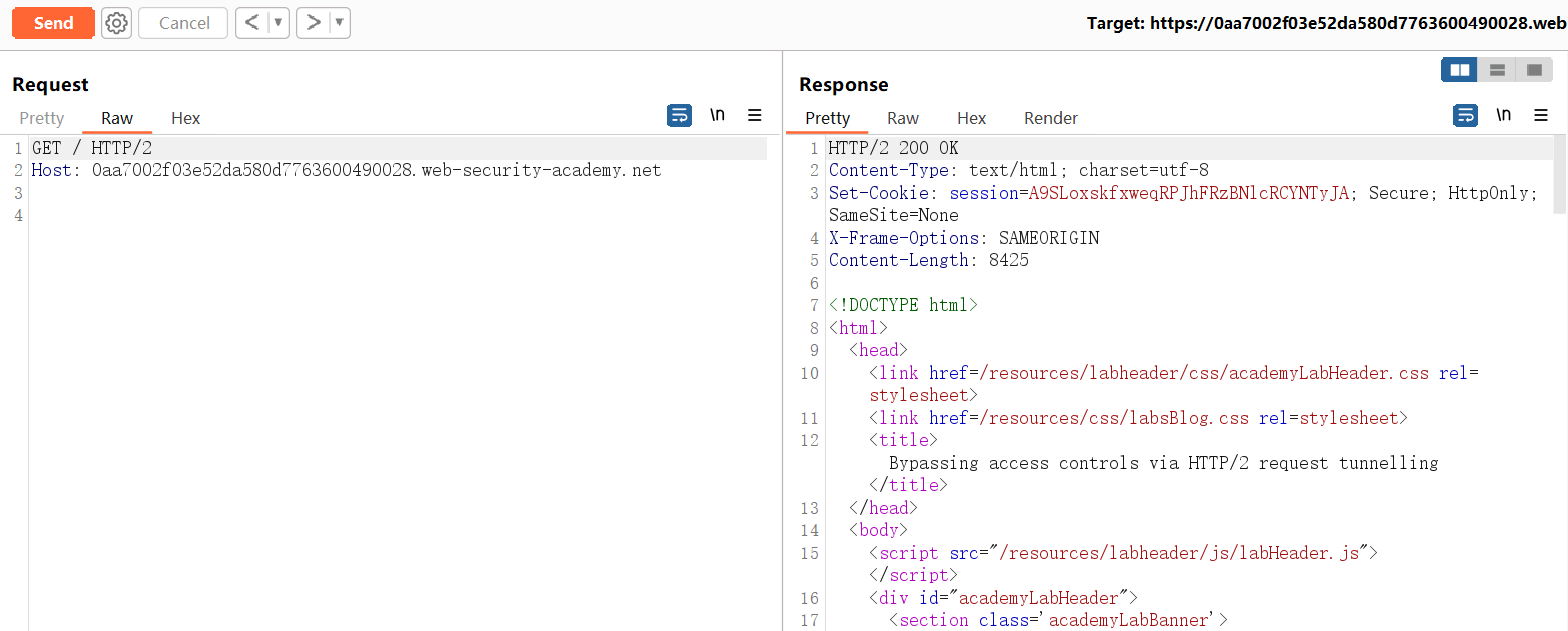Toggle word wrap icon in Response panel
This screenshot has height=631, width=1568.
coord(1465,116)
